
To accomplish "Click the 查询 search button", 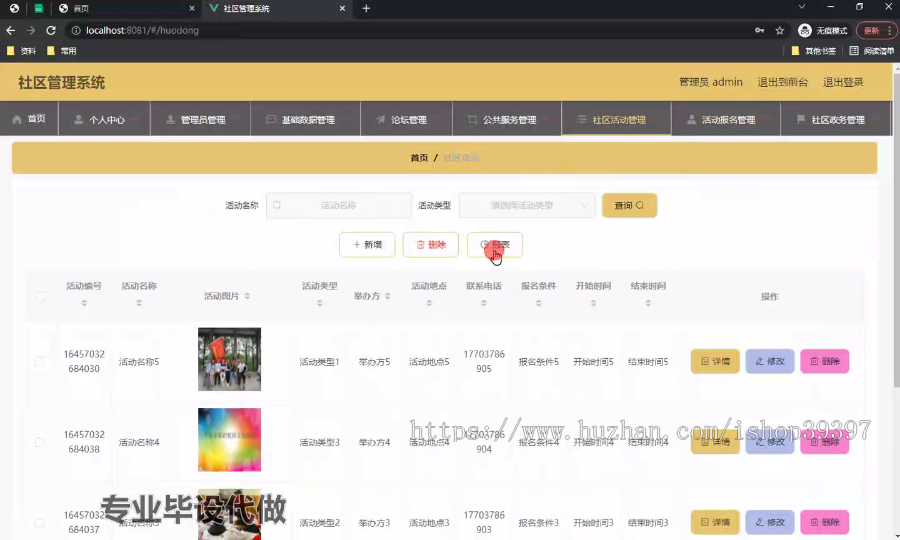I will [629, 205].
